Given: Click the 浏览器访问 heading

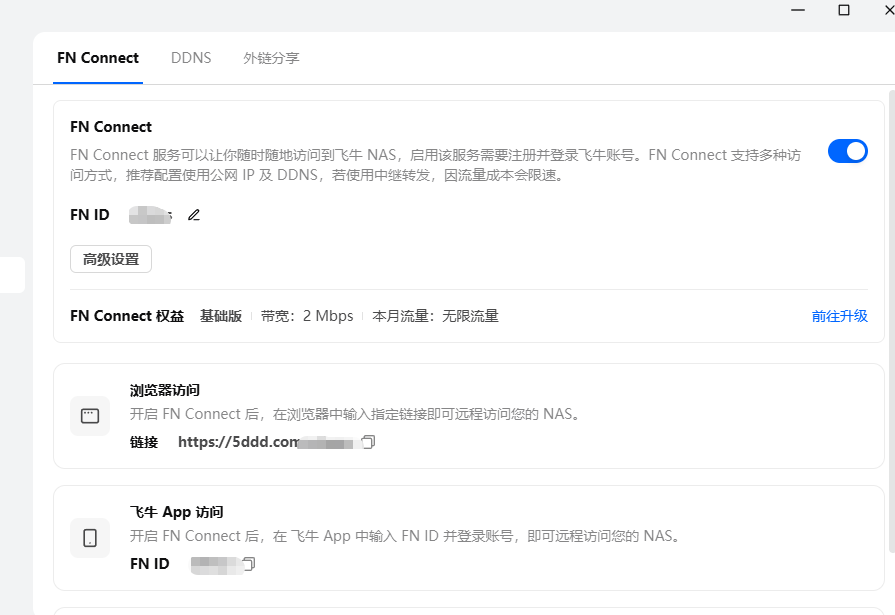Looking at the screenshot, I should pos(164,391).
